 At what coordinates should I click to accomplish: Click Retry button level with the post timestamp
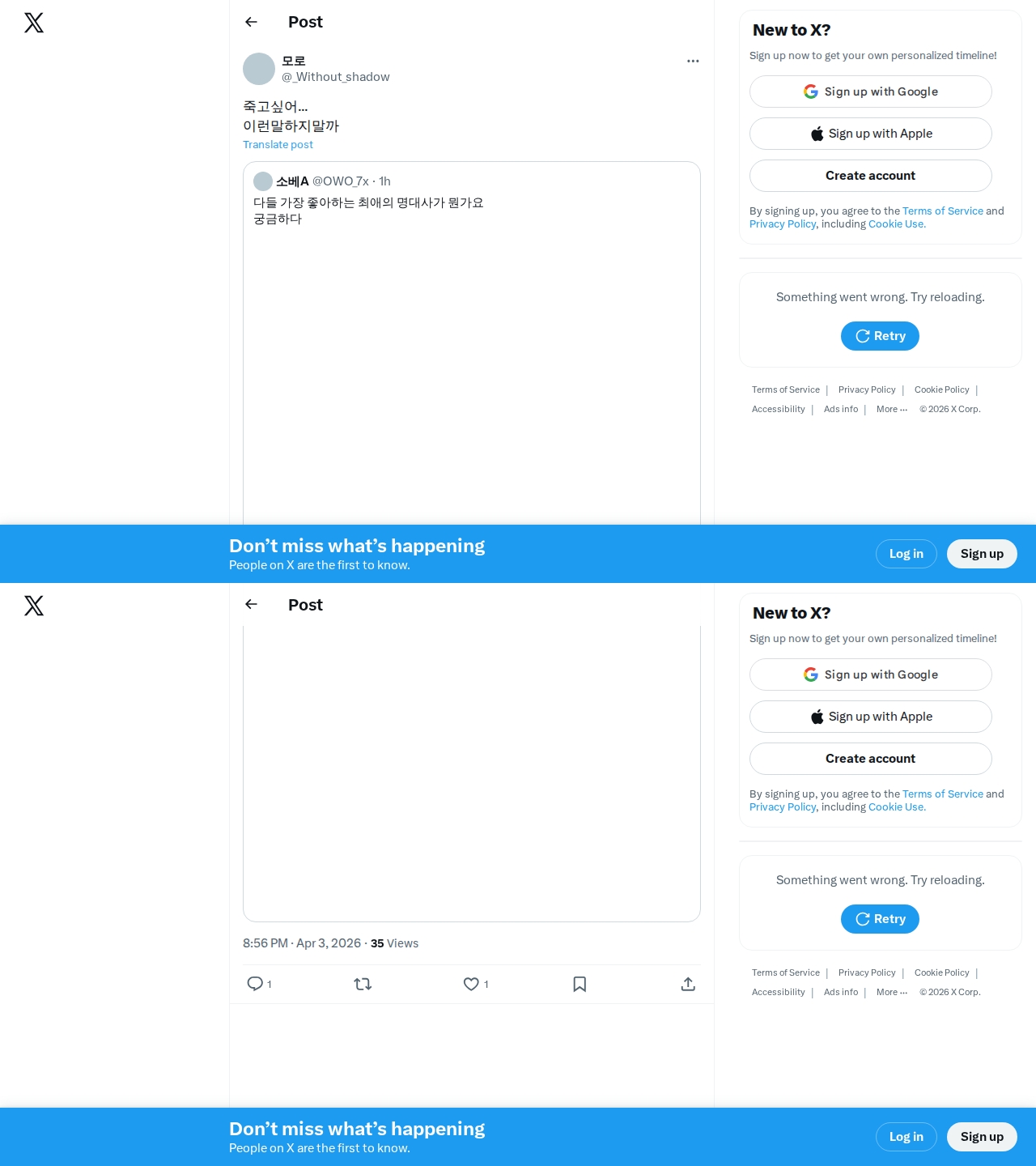(x=880, y=919)
